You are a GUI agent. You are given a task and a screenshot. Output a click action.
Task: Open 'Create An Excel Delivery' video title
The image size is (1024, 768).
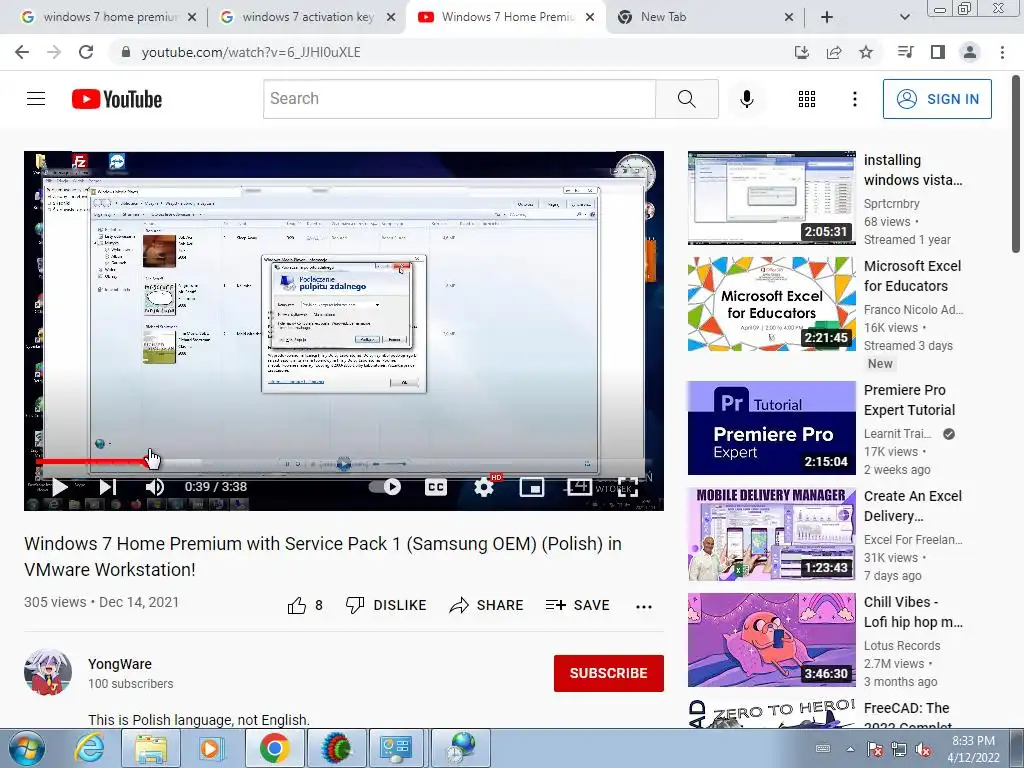(x=912, y=505)
